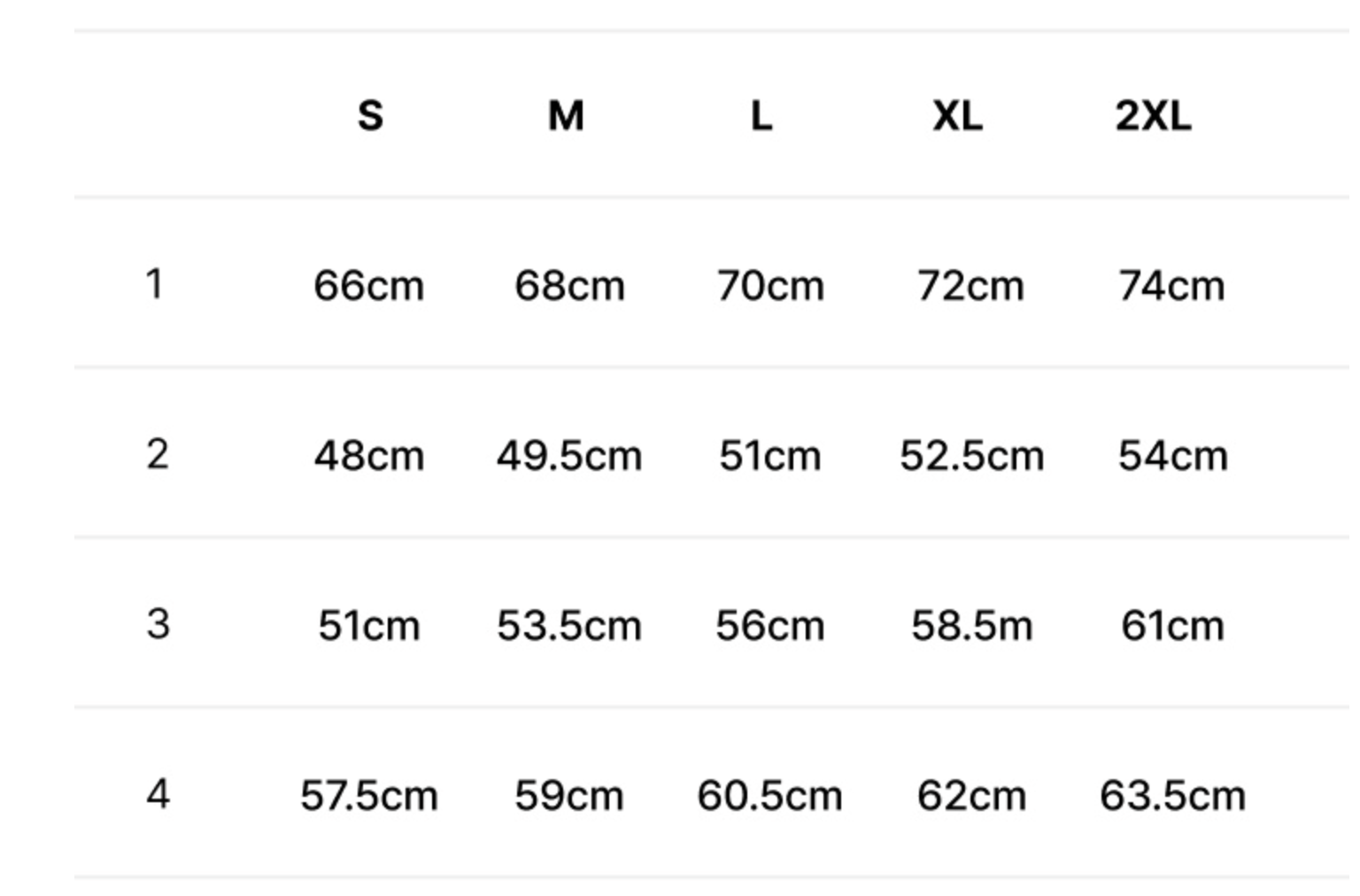Viewport: 1360px width, 896px height.
Task: Select the XL size column header
Action: click(957, 115)
